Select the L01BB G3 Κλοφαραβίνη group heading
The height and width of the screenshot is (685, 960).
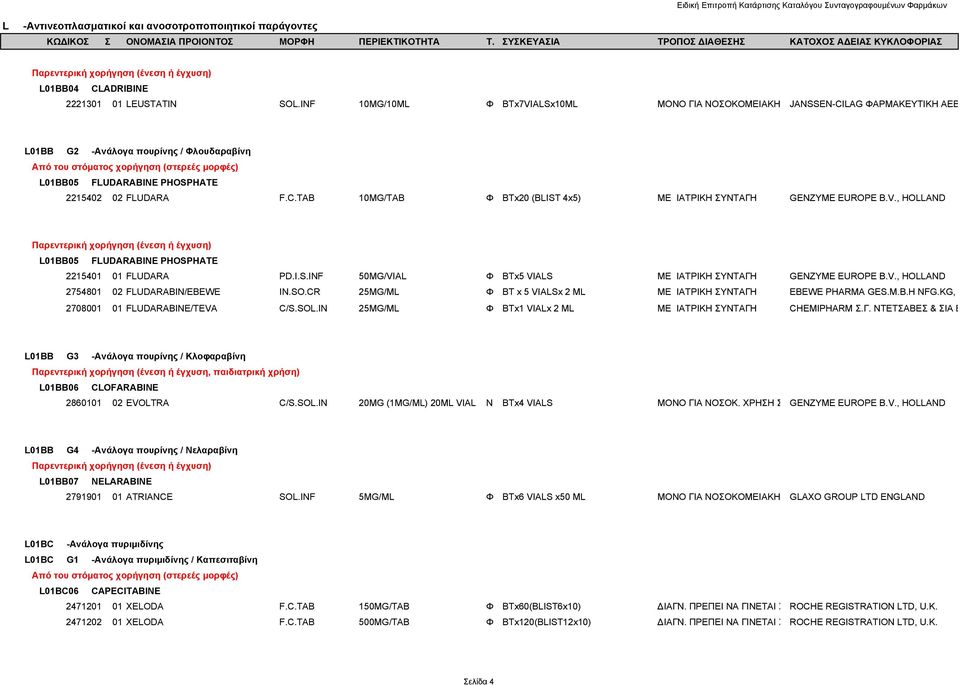click(x=135, y=356)
